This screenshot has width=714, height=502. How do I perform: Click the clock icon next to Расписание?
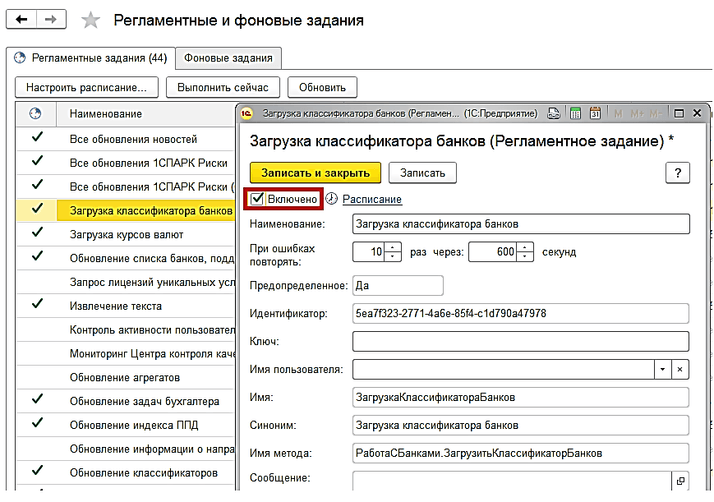tap(332, 200)
